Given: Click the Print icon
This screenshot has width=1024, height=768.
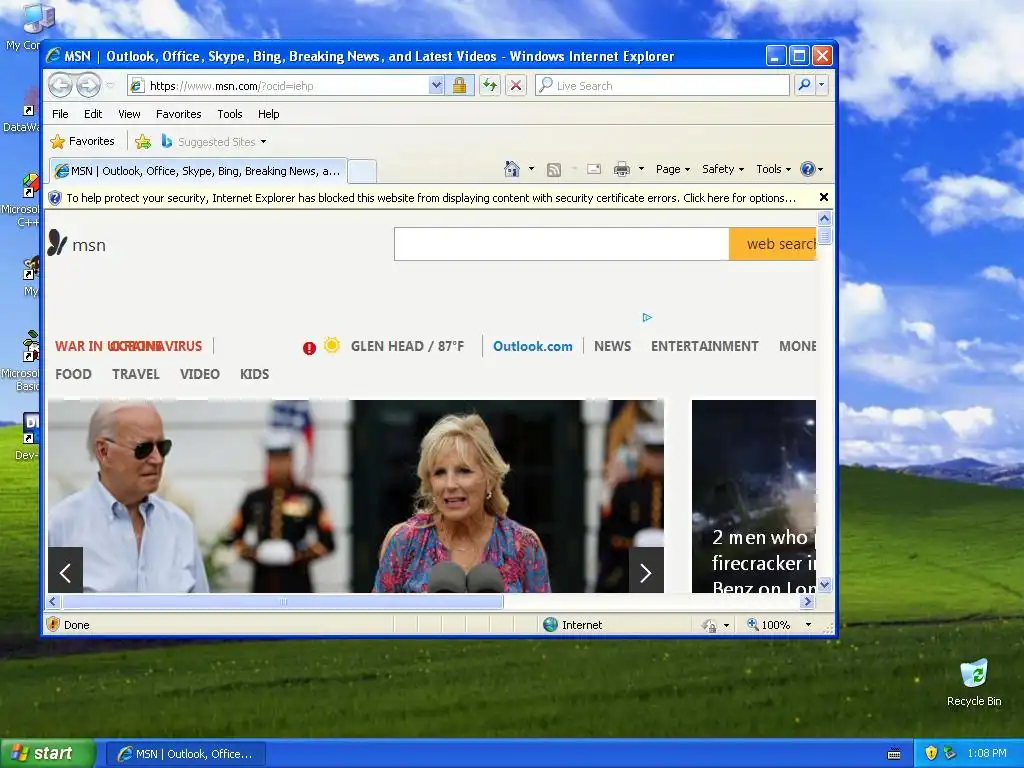Looking at the screenshot, I should pos(622,169).
